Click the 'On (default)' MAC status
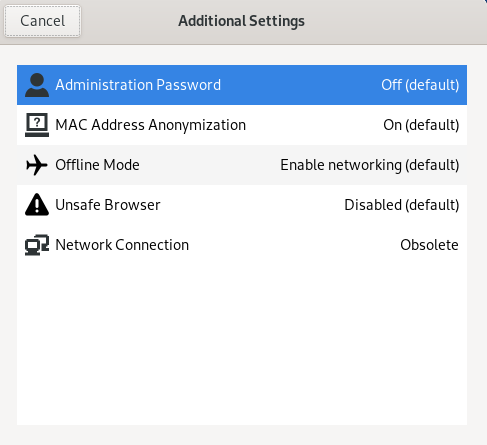This screenshot has height=445, width=487. click(x=421, y=125)
